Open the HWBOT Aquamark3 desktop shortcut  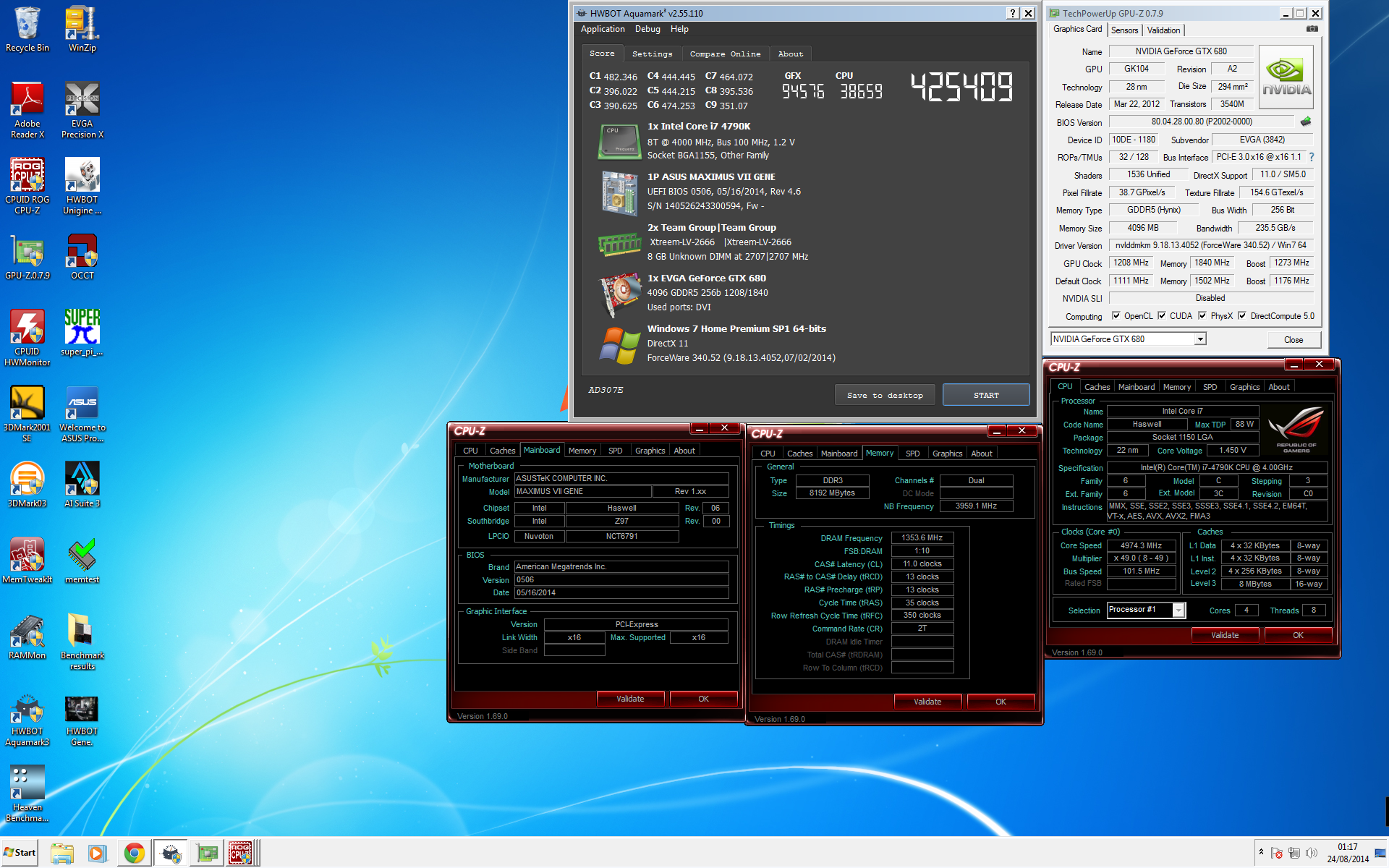(27, 721)
